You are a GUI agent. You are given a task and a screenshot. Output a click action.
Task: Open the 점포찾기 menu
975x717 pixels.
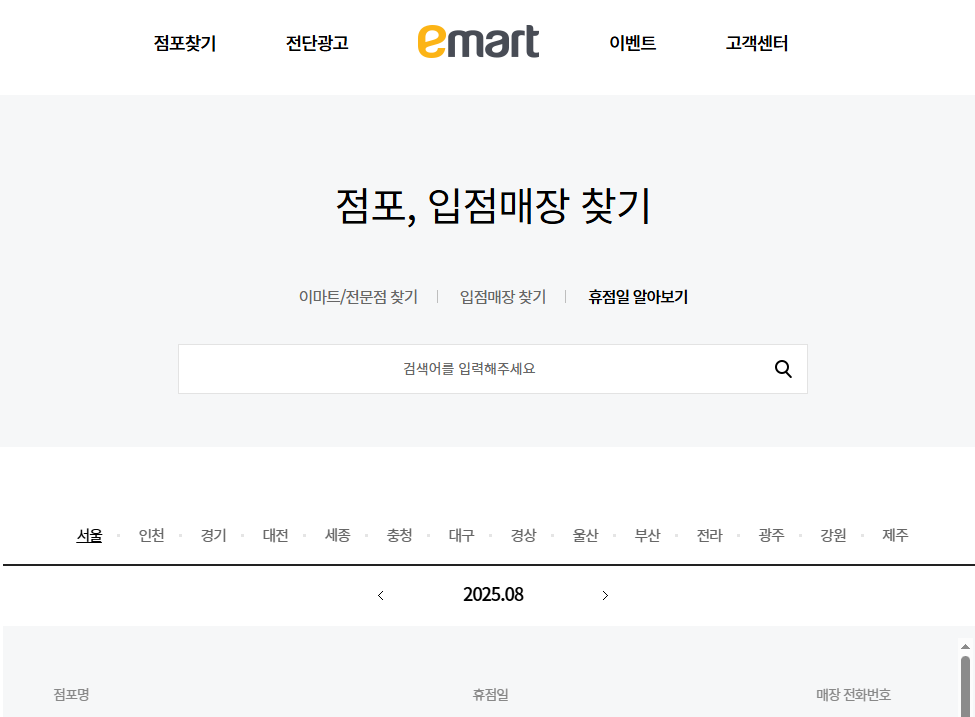185,43
